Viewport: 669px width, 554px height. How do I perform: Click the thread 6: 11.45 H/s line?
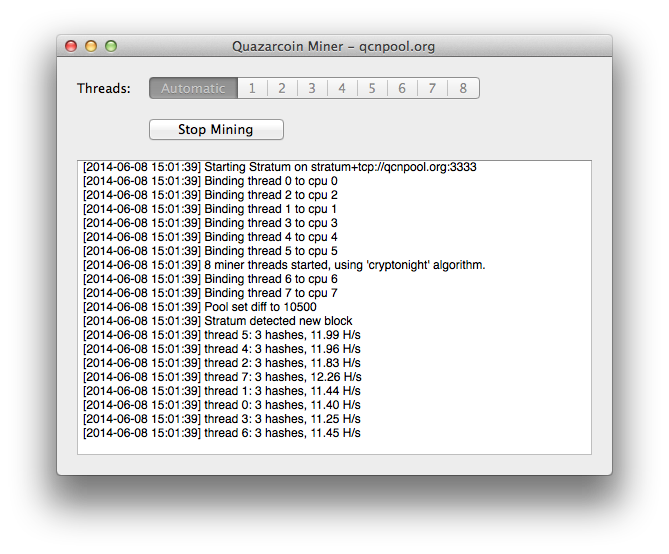222,433
